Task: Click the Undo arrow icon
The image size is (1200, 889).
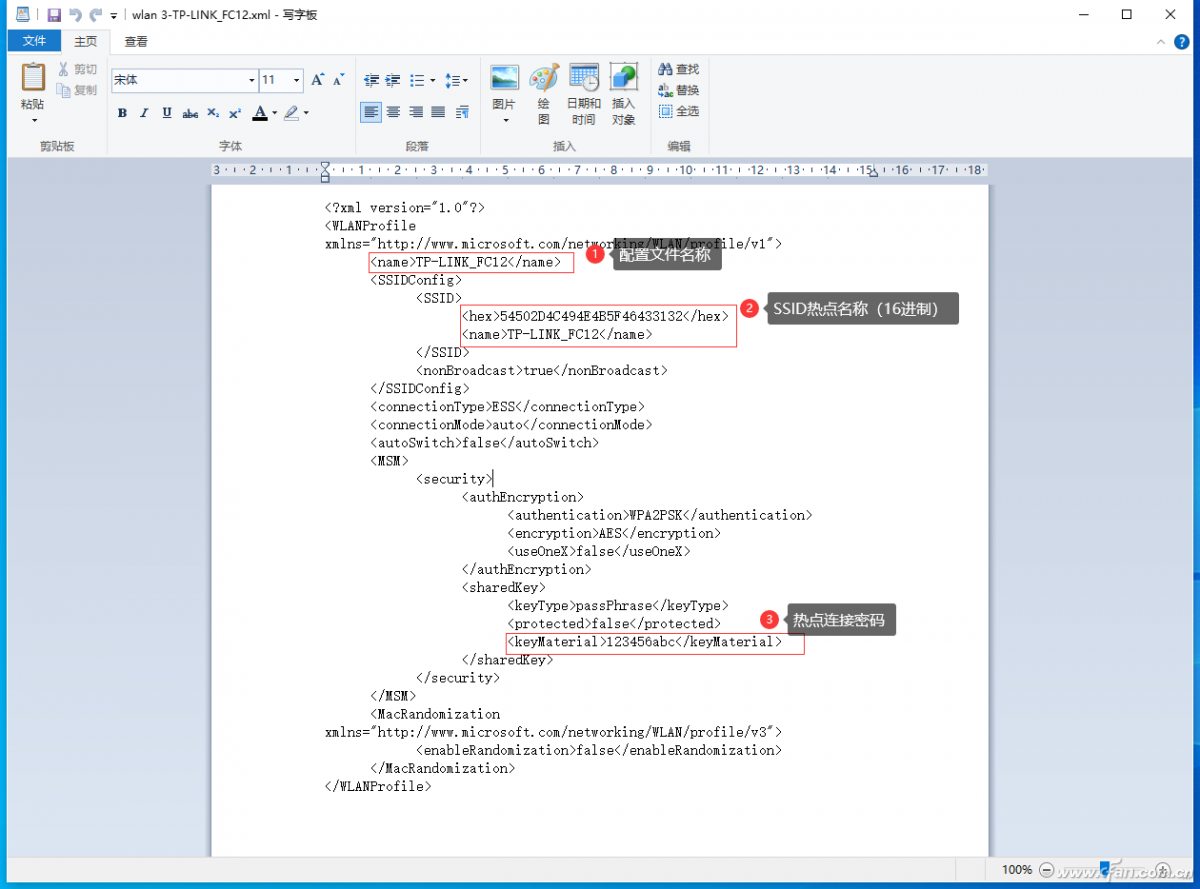Action: point(75,15)
